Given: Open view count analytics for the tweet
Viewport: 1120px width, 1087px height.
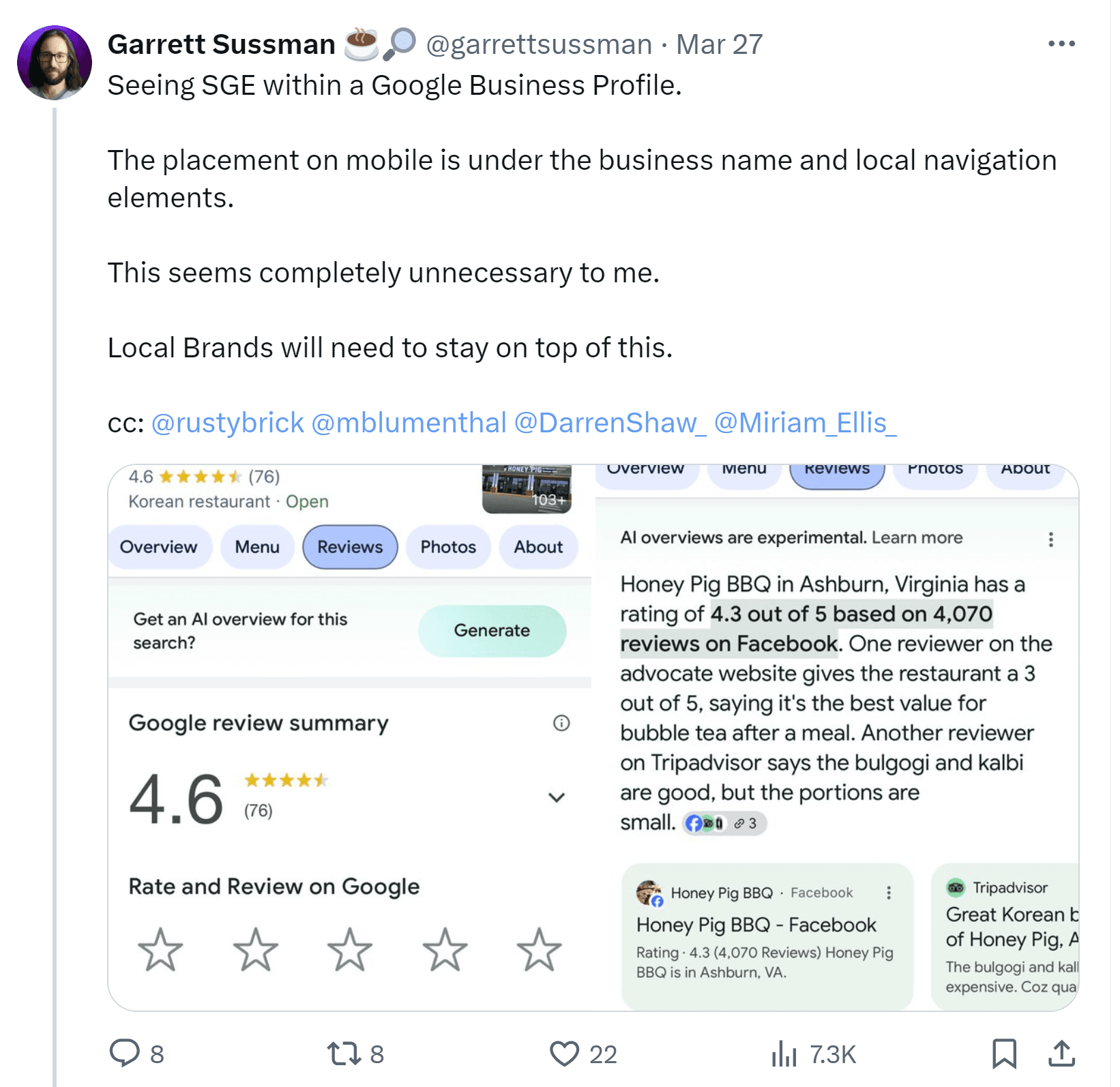Looking at the screenshot, I should tap(783, 1054).
